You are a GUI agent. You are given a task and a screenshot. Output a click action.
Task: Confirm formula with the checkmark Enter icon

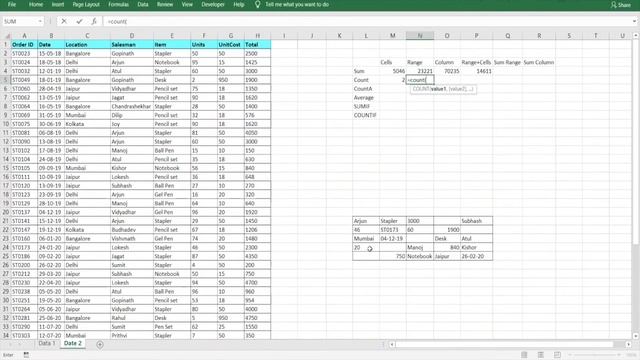79,21
